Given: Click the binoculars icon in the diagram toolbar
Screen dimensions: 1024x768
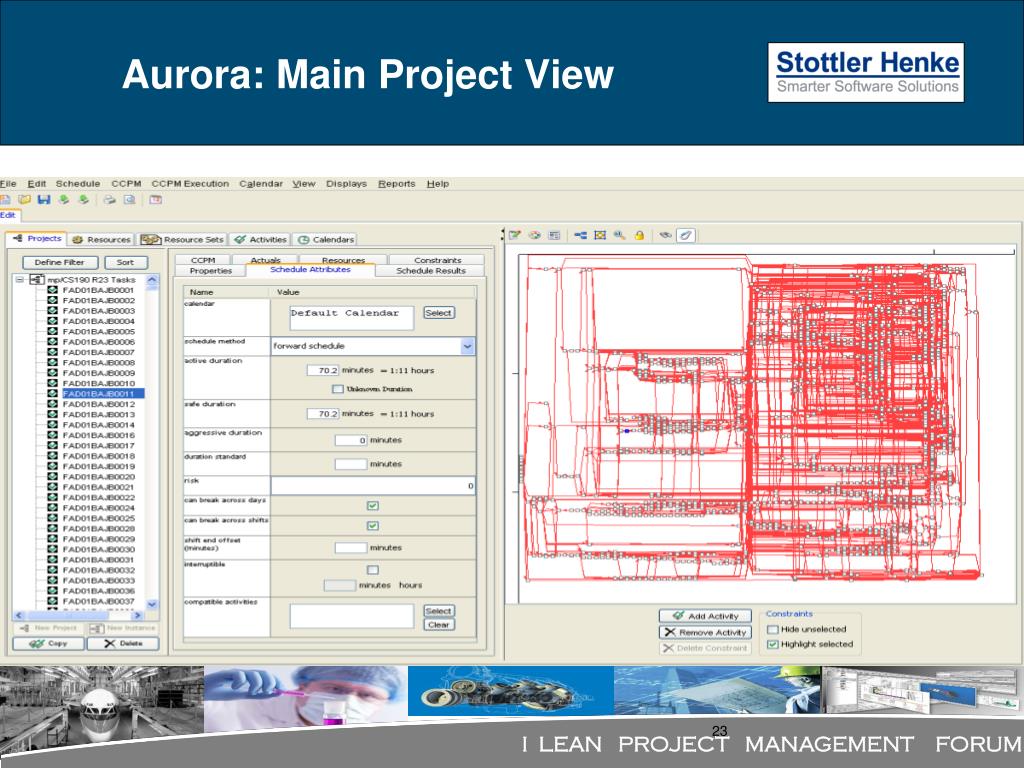Looking at the screenshot, I should point(665,235).
